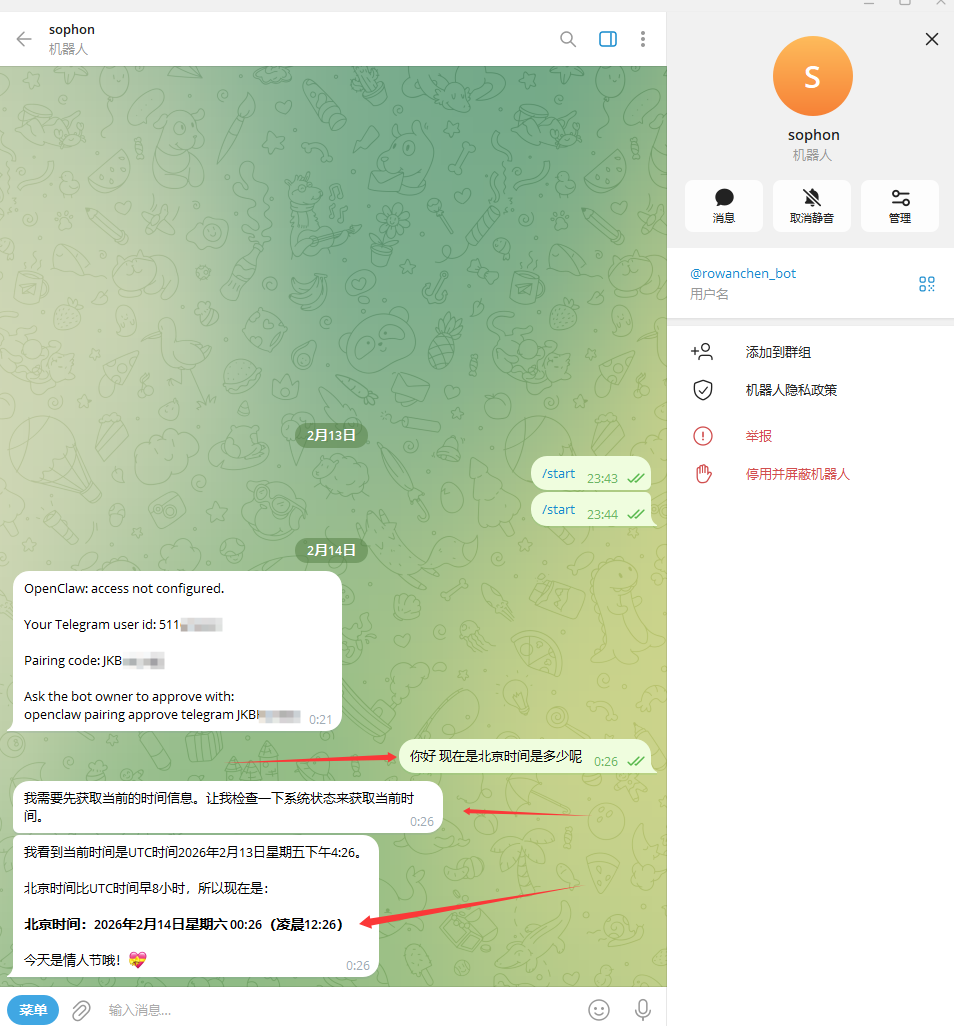
Task: Click the sophon orange avatar
Action: (x=813, y=77)
